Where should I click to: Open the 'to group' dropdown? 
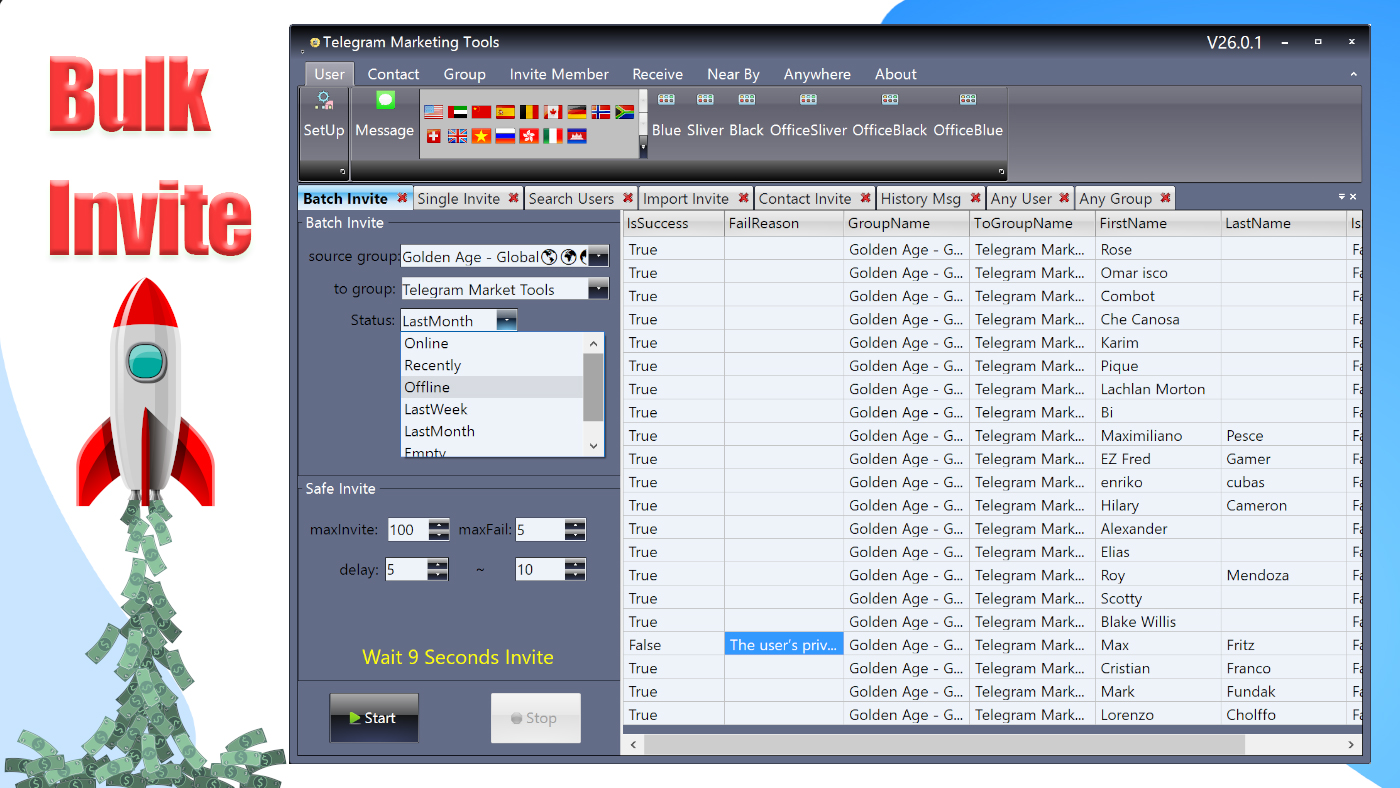click(596, 288)
